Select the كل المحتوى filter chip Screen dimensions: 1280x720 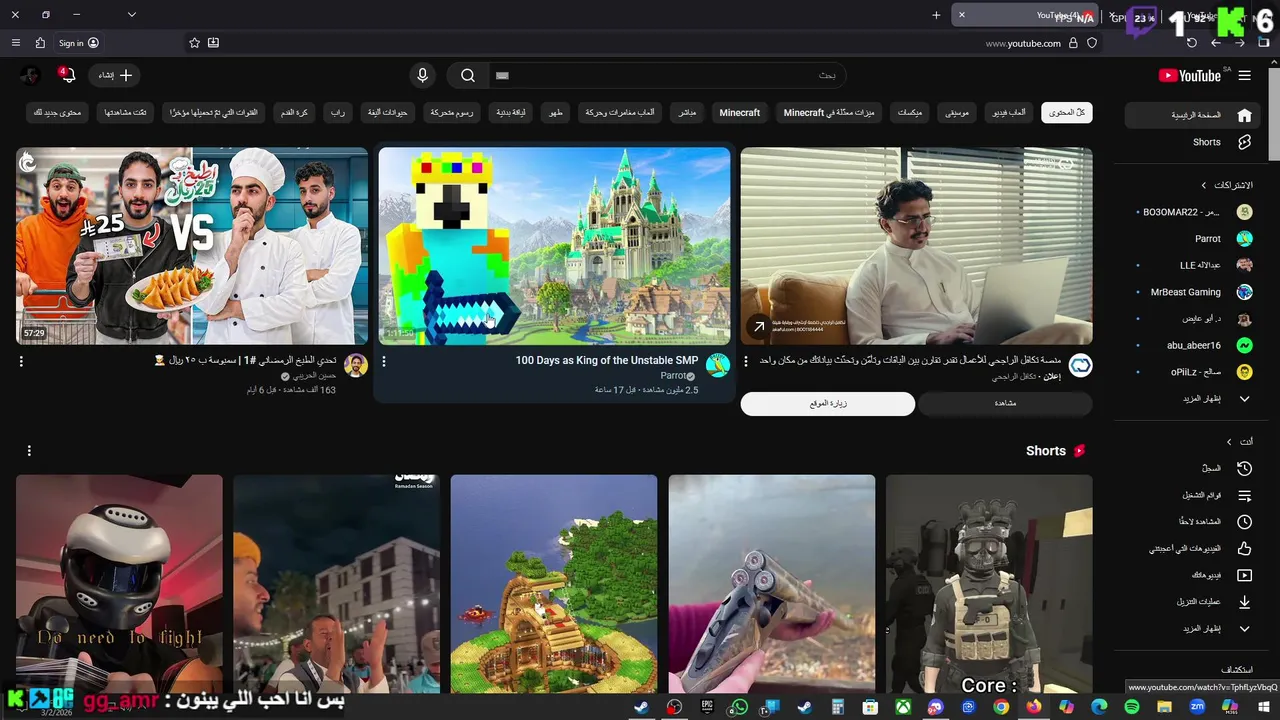pyautogui.click(x=1066, y=113)
